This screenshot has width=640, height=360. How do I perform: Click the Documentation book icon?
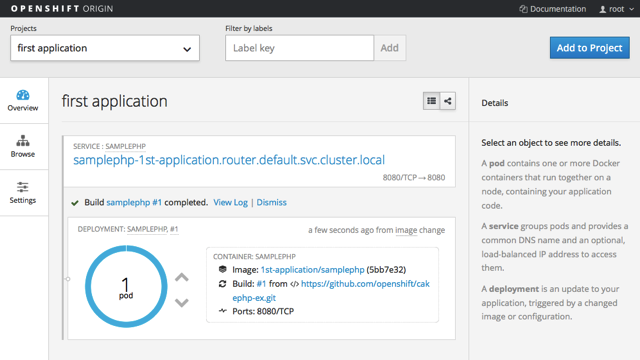pos(523,9)
